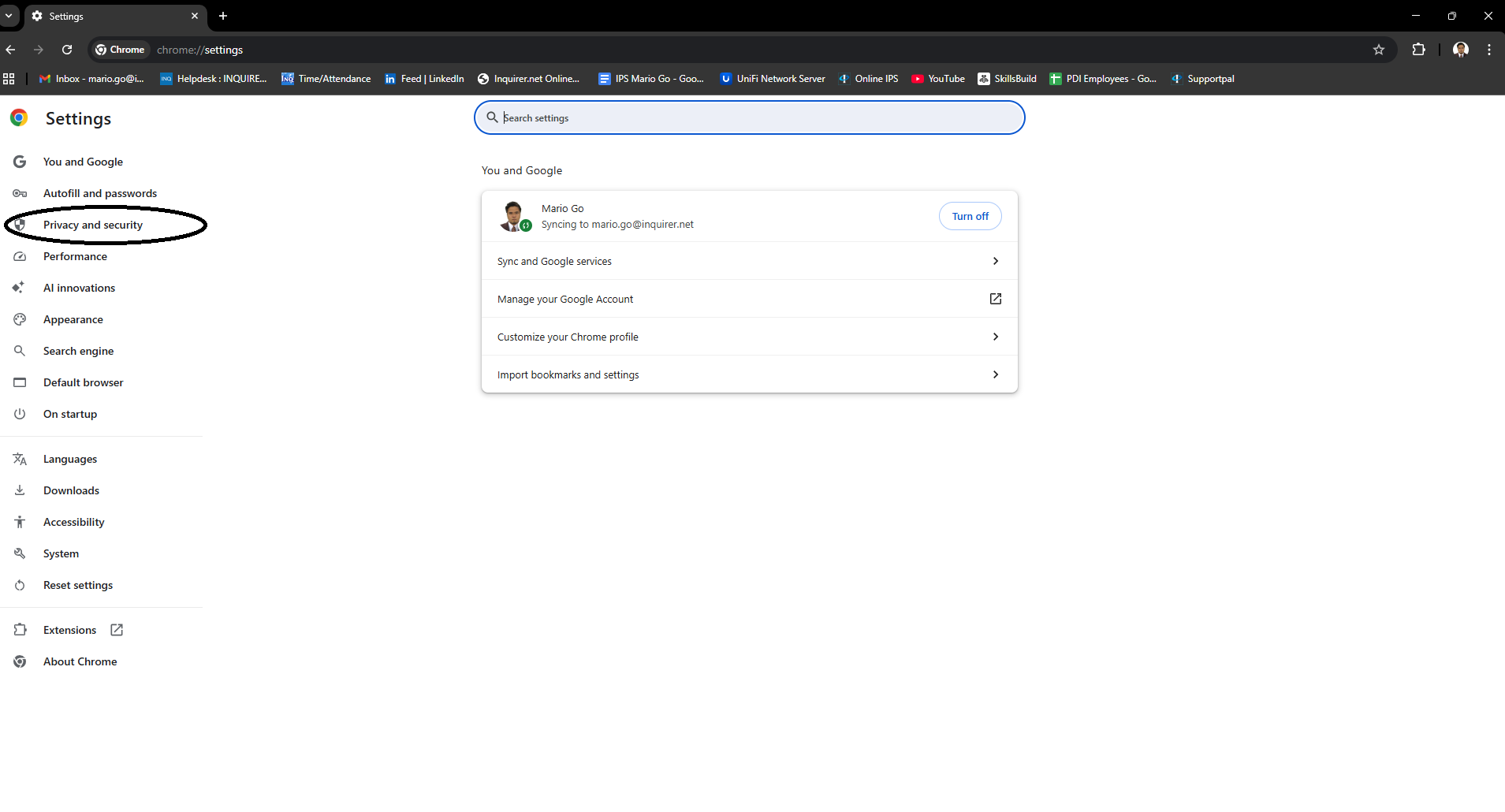Open the Extensions puzzle icon in toolbar
Image resolution: width=1505 pixels, height=812 pixels.
[x=1418, y=50]
